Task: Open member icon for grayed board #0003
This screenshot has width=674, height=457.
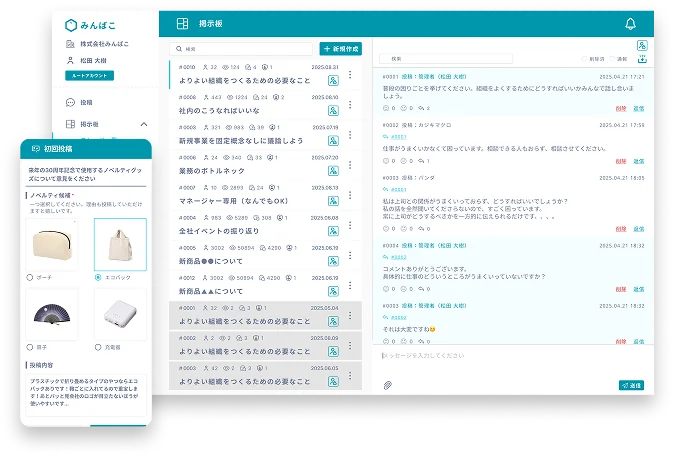Action: click(333, 381)
